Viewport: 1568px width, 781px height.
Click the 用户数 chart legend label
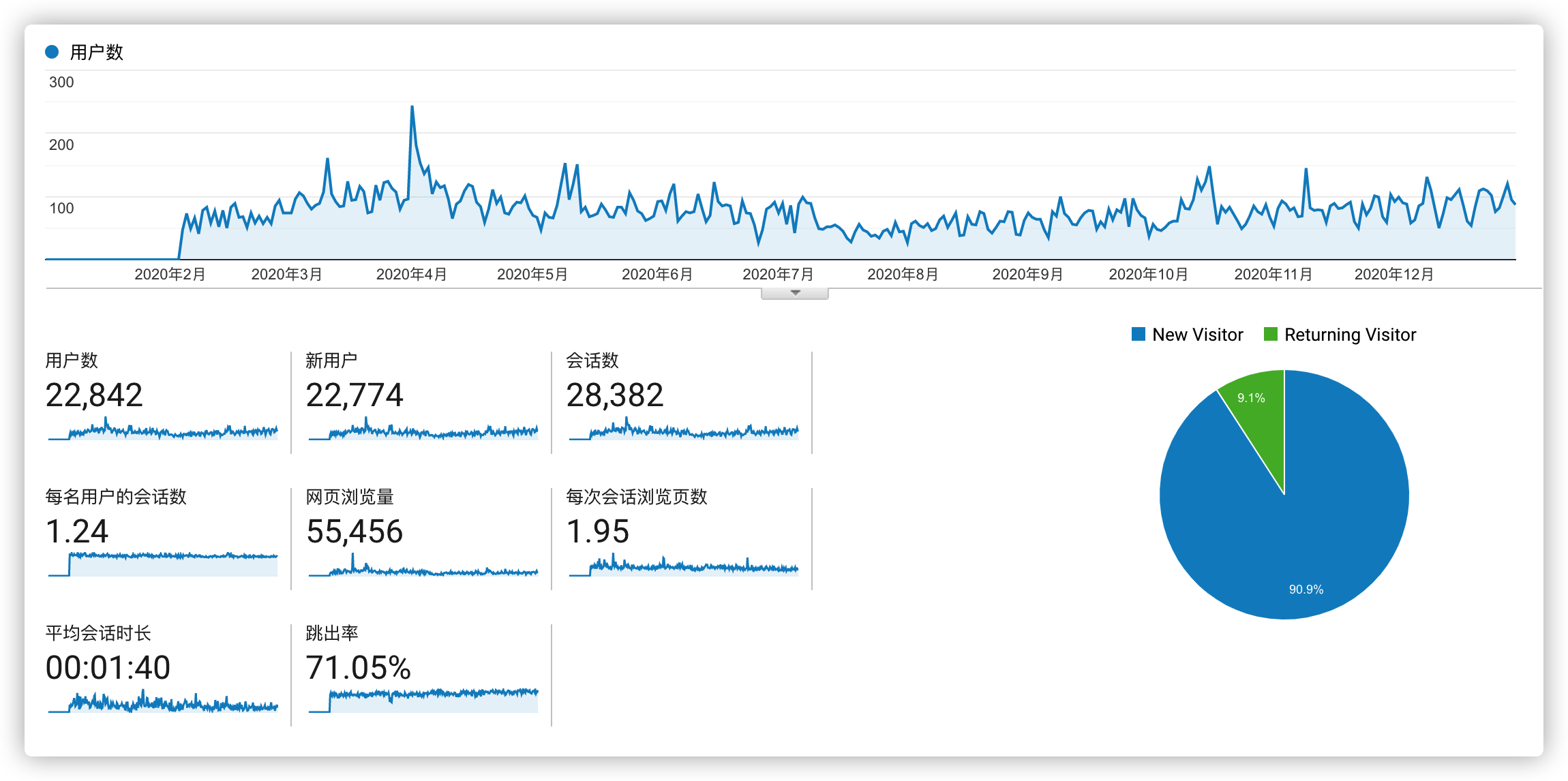click(x=96, y=52)
